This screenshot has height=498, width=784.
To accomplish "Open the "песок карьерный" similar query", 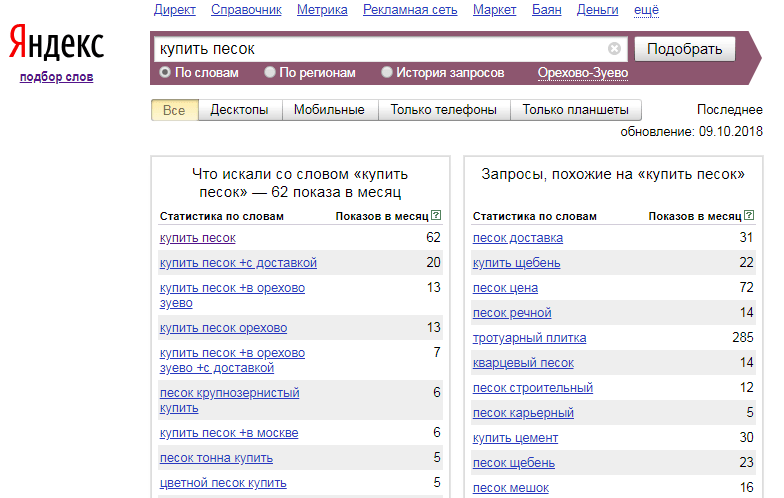I will pos(524,413).
